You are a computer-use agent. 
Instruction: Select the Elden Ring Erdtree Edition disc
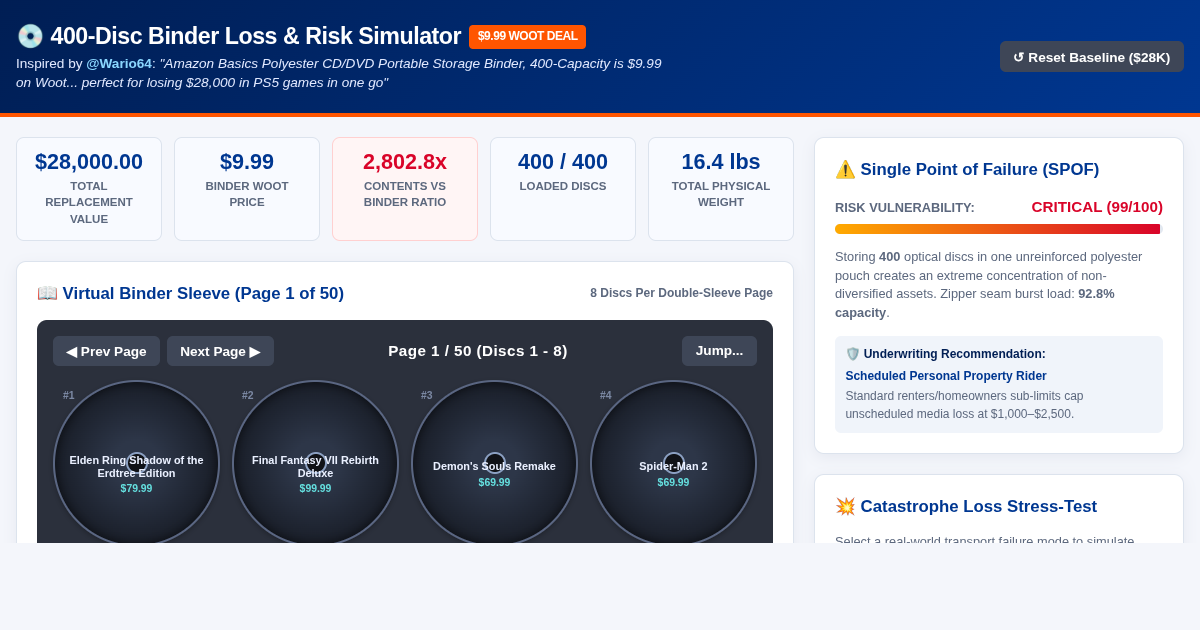(136, 463)
